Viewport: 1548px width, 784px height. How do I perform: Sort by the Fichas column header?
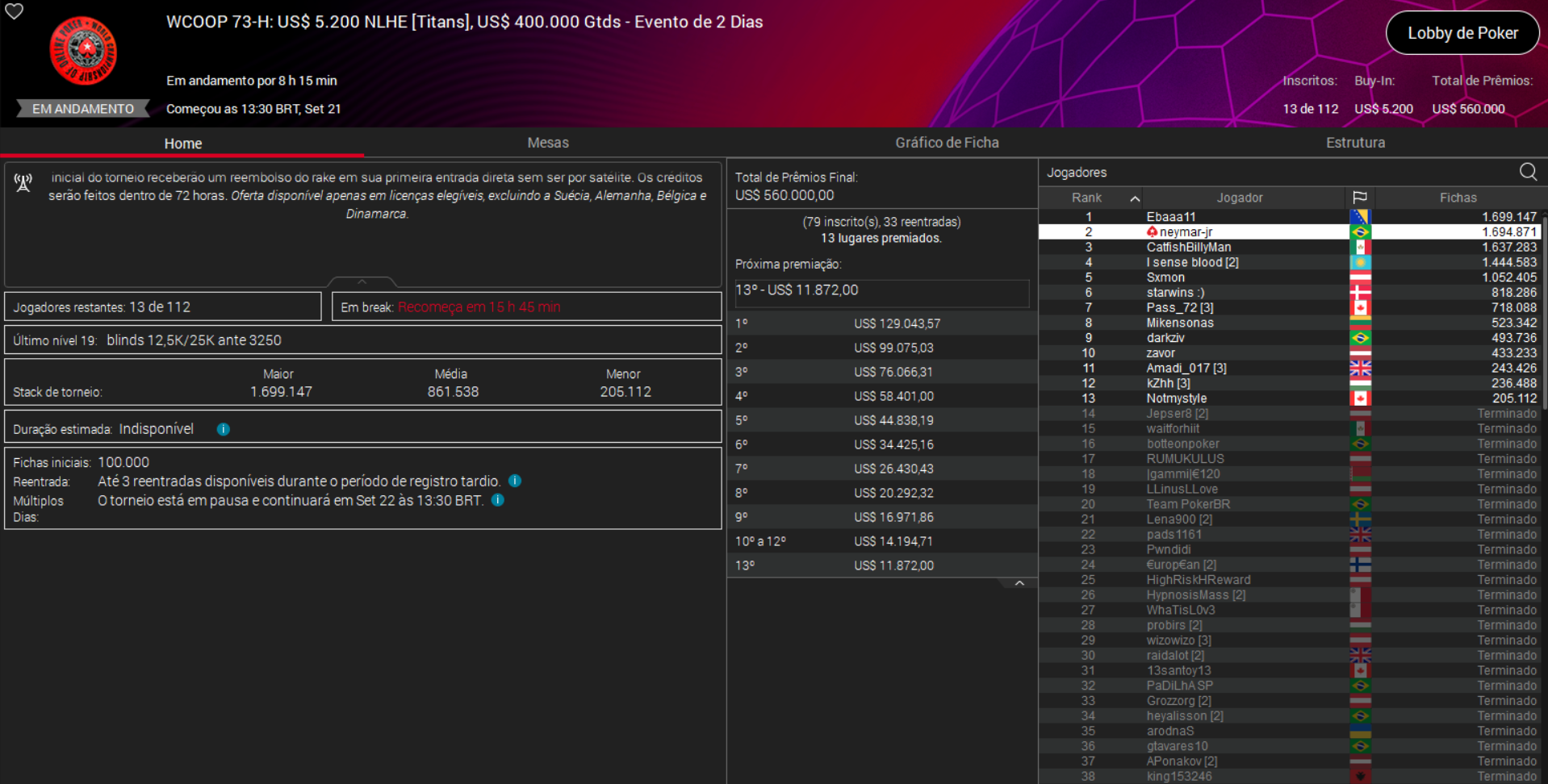(1458, 198)
